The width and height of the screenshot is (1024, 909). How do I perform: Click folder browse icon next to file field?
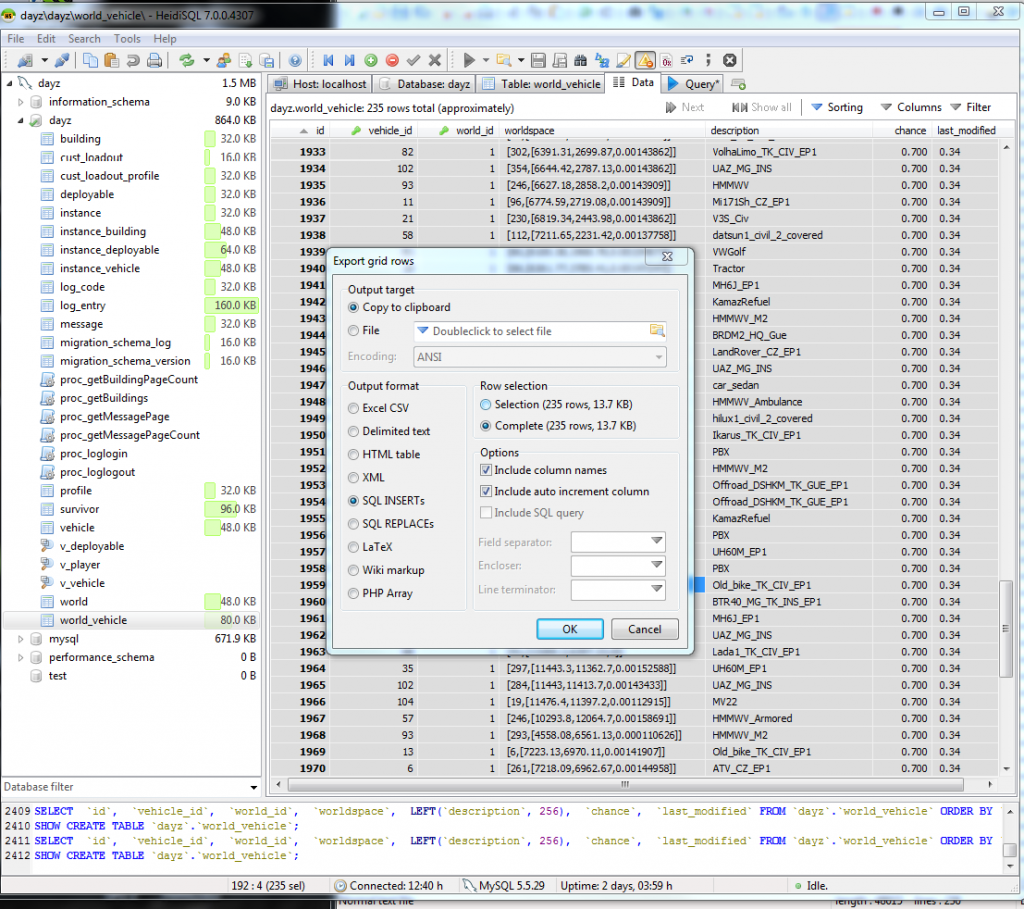pos(657,330)
